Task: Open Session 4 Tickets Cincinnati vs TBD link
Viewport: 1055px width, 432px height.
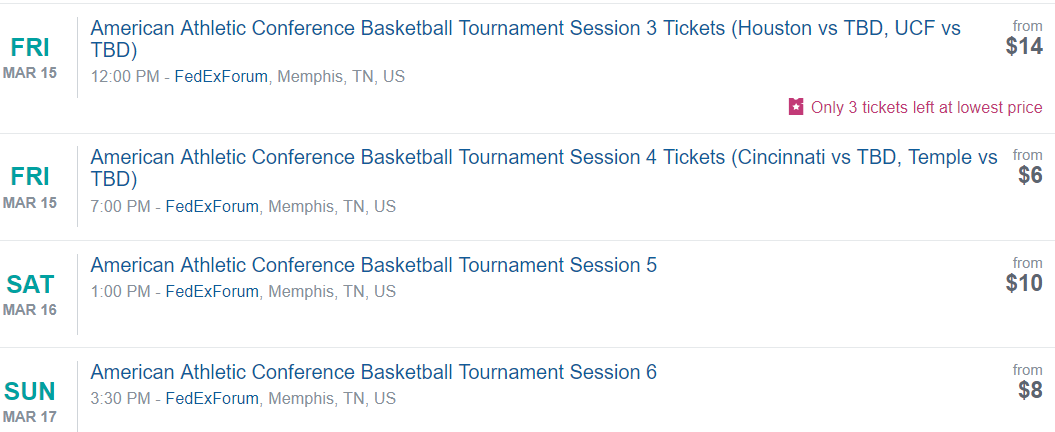Action: tap(544, 168)
